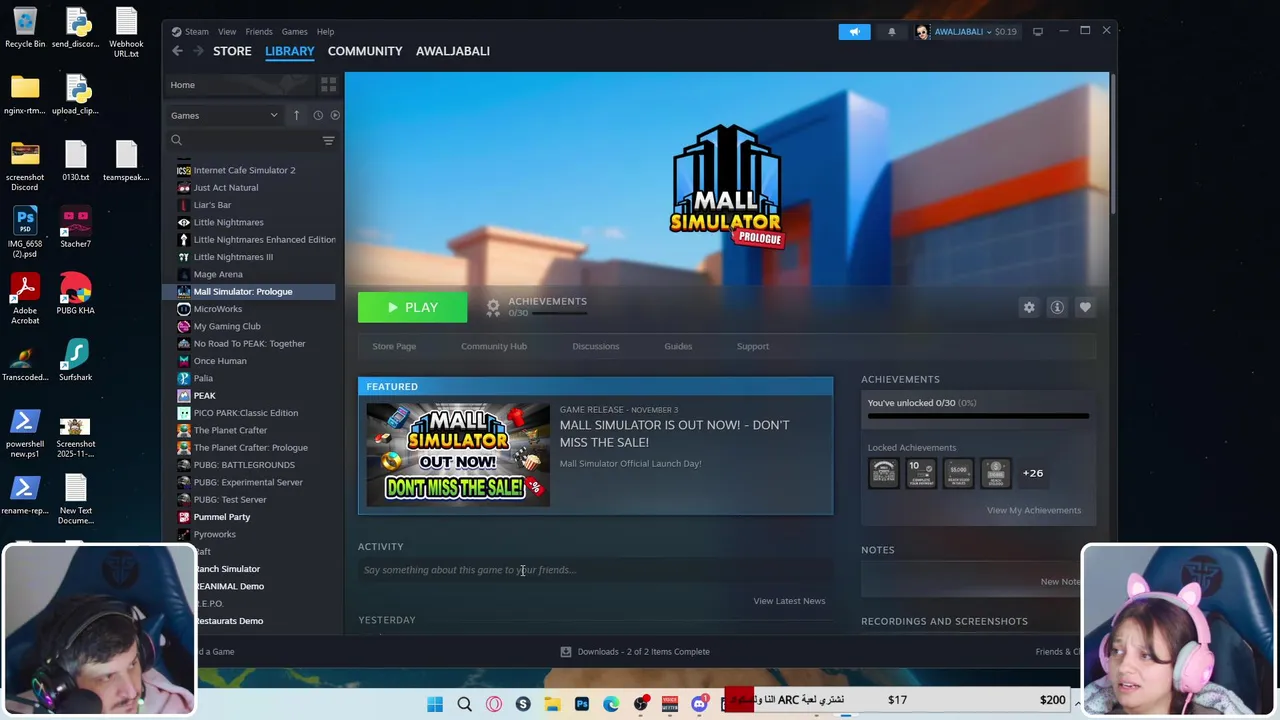Click the game info icon

tap(1057, 307)
